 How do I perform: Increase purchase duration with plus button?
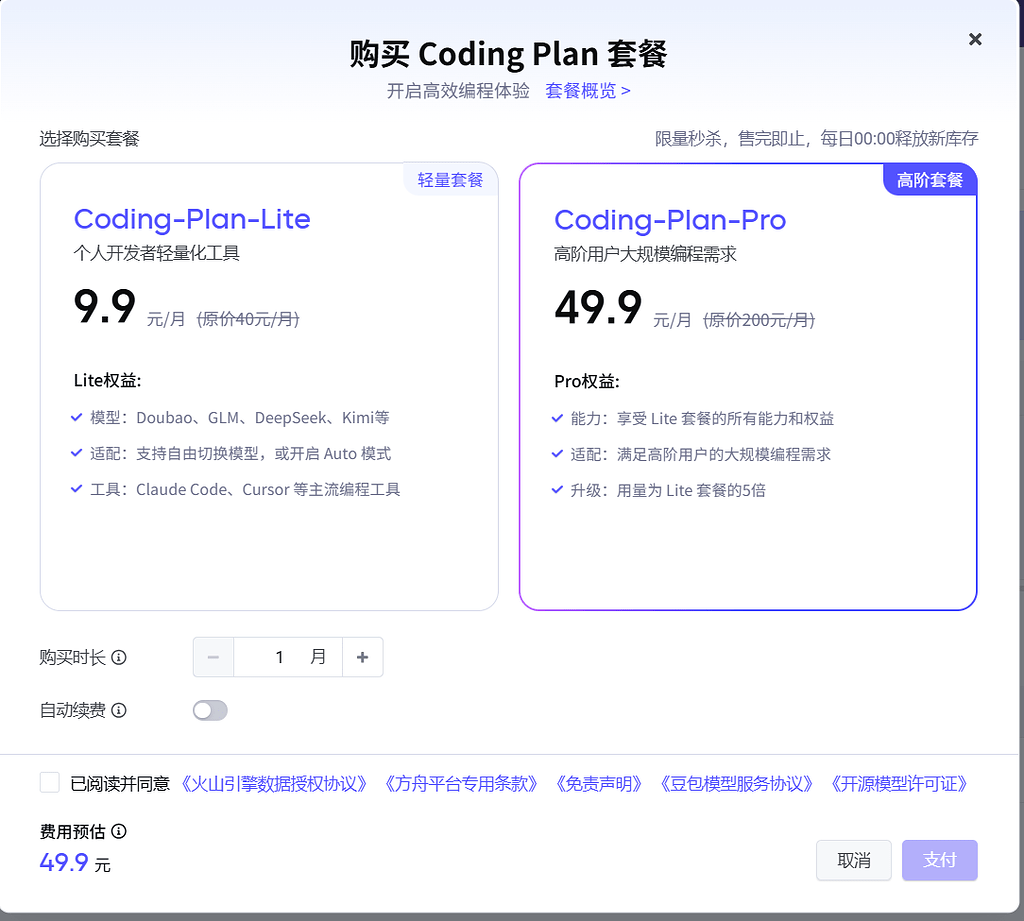coord(362,657)
